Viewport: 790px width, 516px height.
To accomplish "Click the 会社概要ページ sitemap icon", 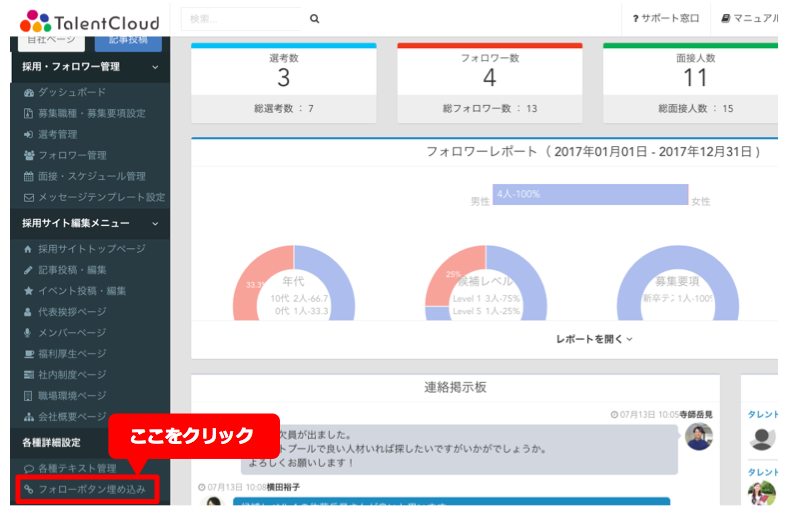I will click(29, 417).
